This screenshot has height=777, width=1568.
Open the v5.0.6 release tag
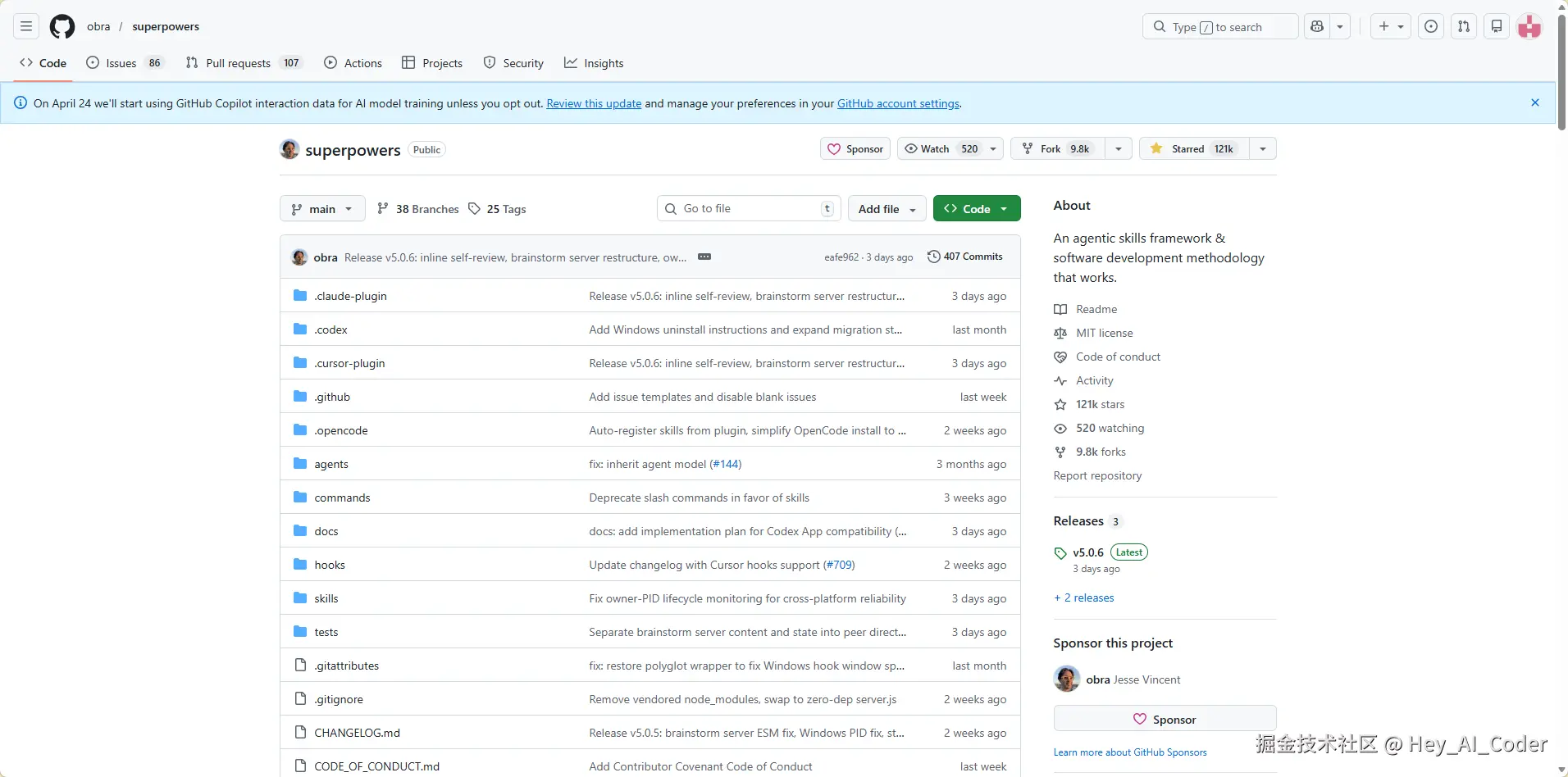[1087, 552]
